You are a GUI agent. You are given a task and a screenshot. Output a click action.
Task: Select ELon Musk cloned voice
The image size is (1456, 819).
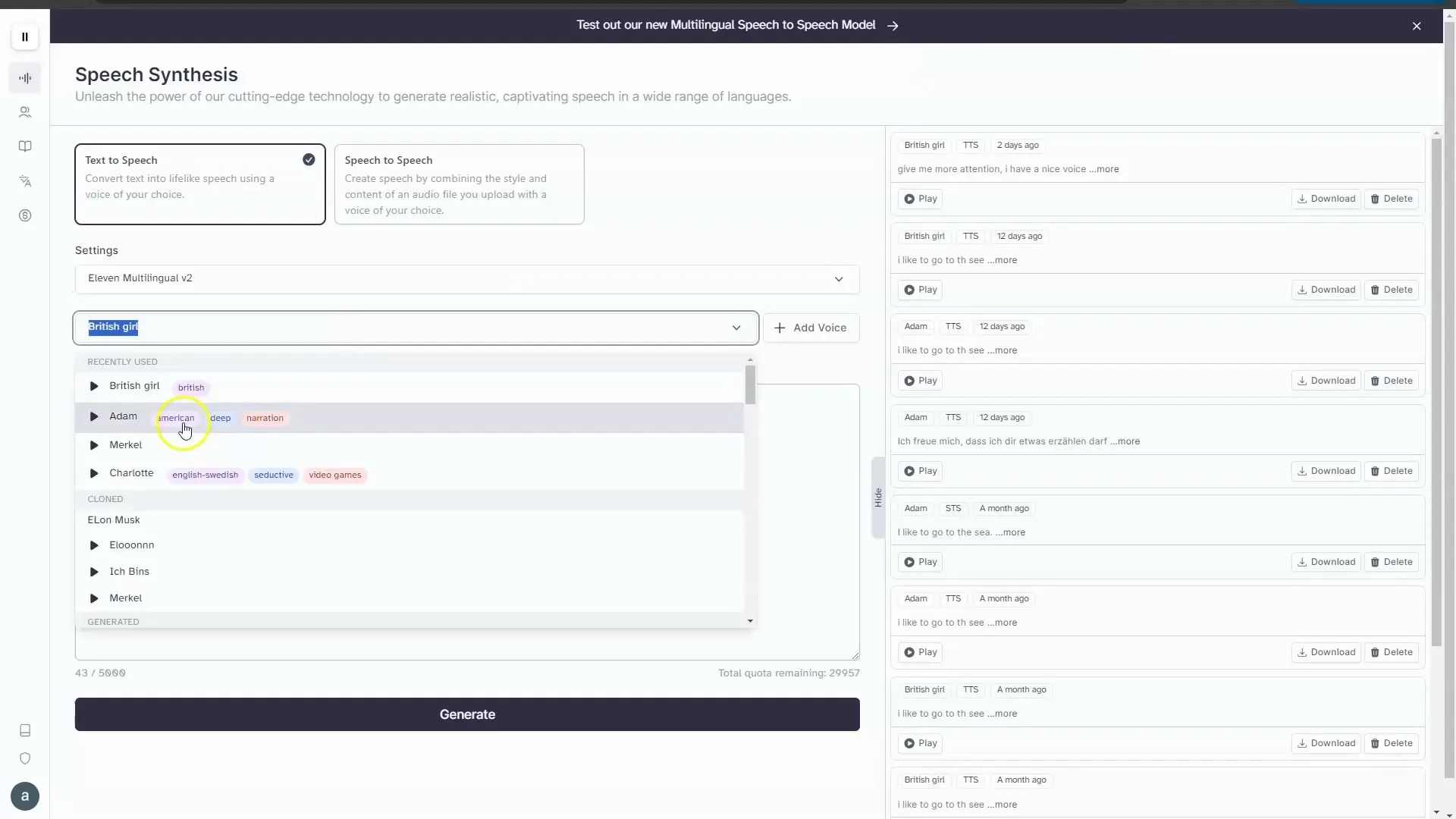tap(113, 519)
